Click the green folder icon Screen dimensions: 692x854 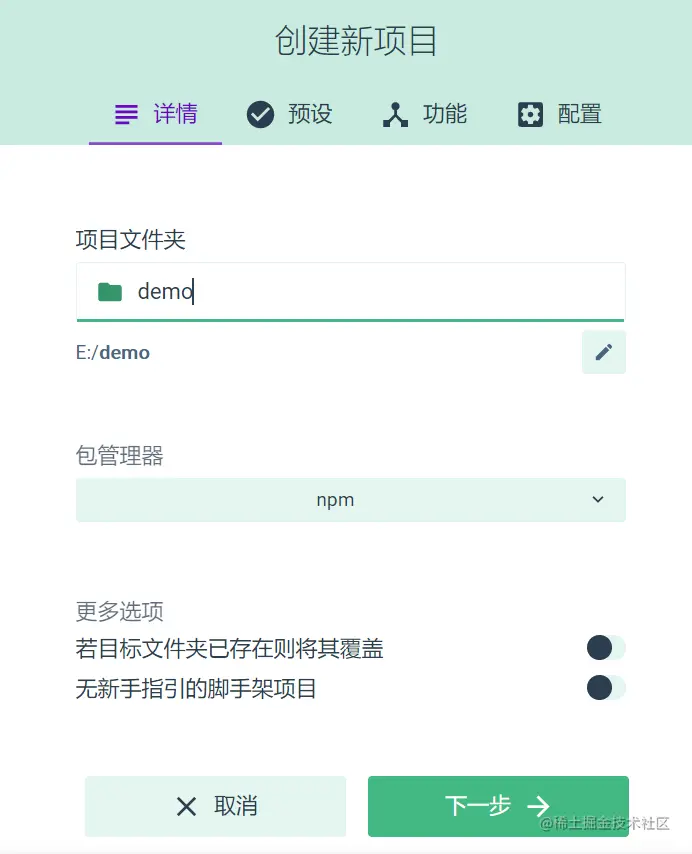[110, 292]
